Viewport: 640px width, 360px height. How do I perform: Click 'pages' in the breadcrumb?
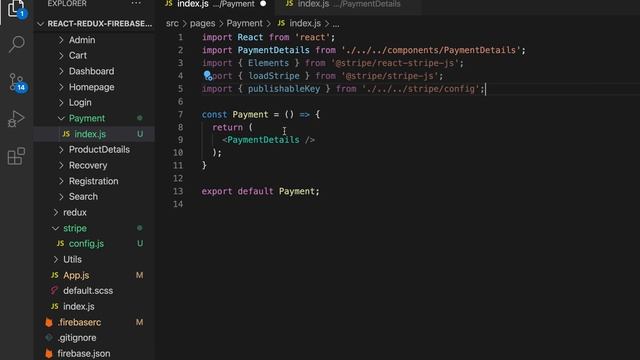click(202, 24)
